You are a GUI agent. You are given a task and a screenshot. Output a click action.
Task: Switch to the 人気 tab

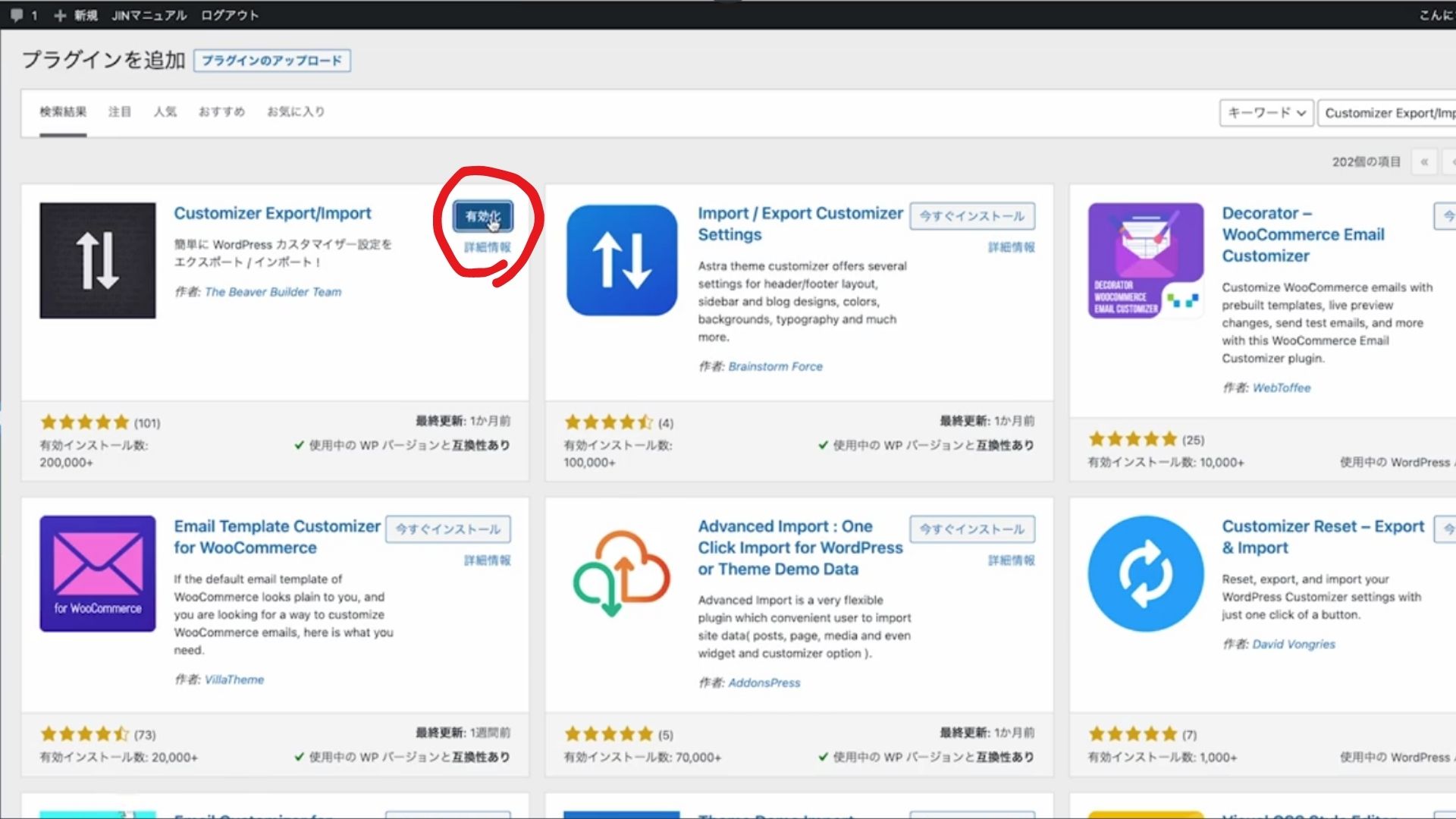165,112
